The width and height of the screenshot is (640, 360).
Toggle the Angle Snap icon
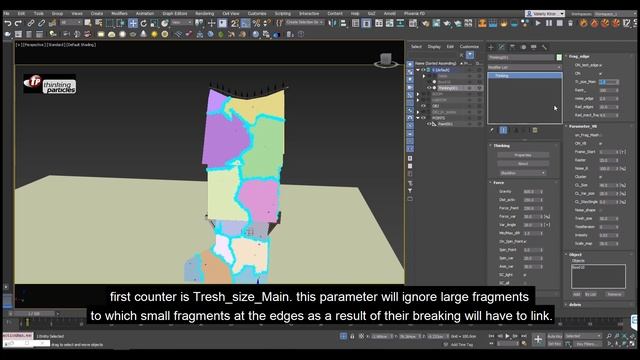click(245, 23)
